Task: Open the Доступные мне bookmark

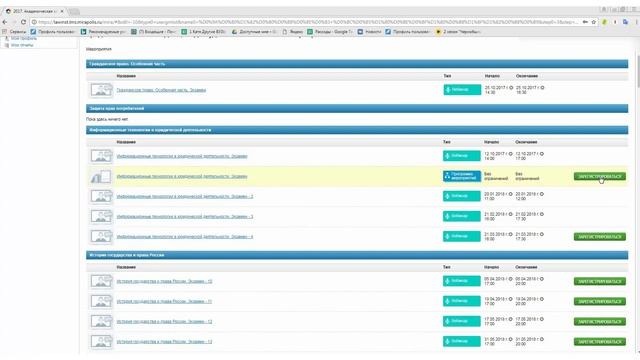Action: [x=254, y=31]
